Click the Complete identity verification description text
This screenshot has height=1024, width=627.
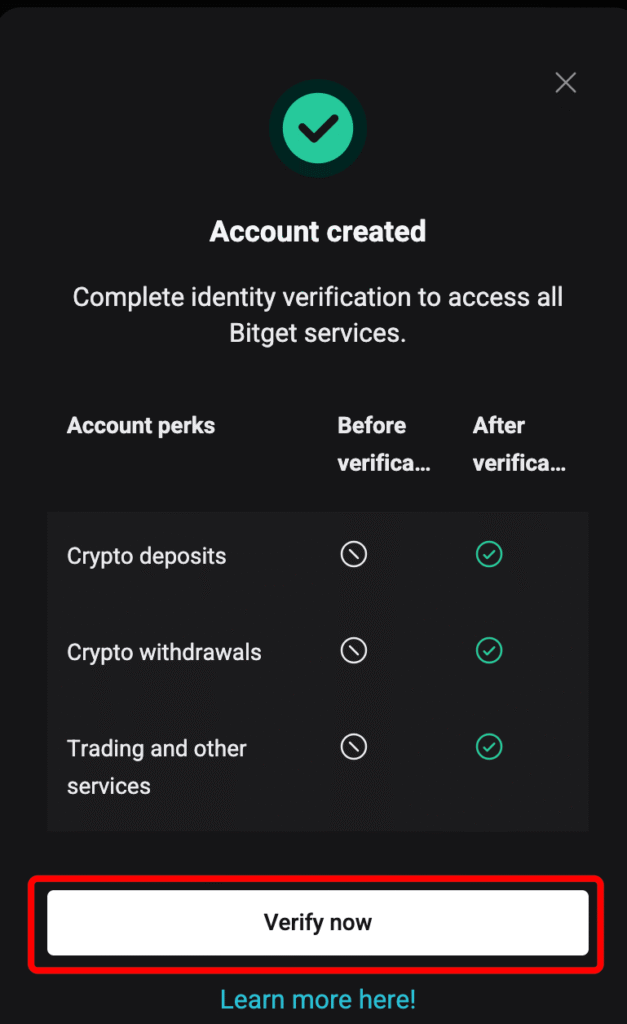click(x=318, y=298)
